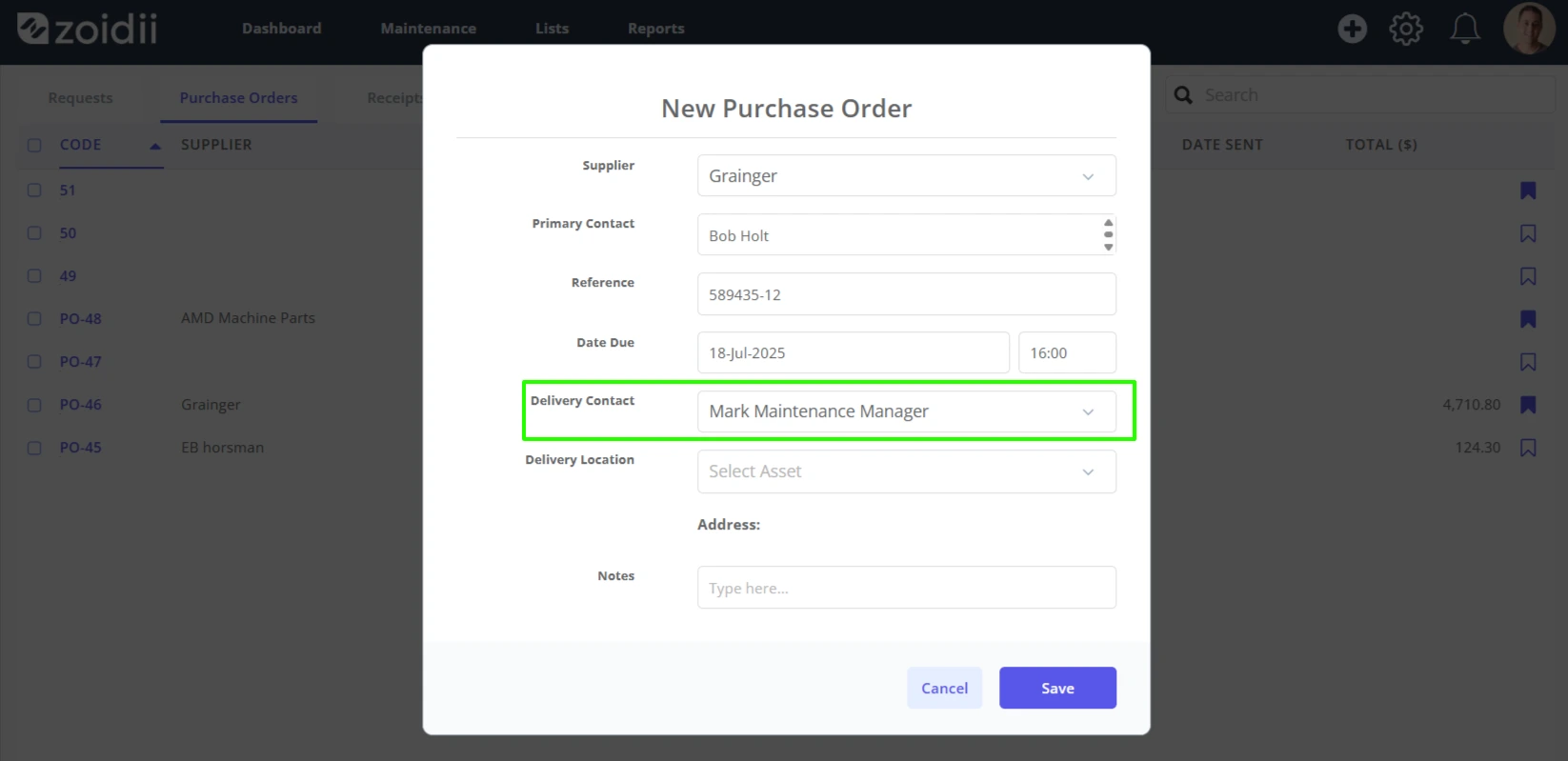Screen dimensions: 1568x761
Task: Click Grainger supplier cell in table
Action: 211,405
